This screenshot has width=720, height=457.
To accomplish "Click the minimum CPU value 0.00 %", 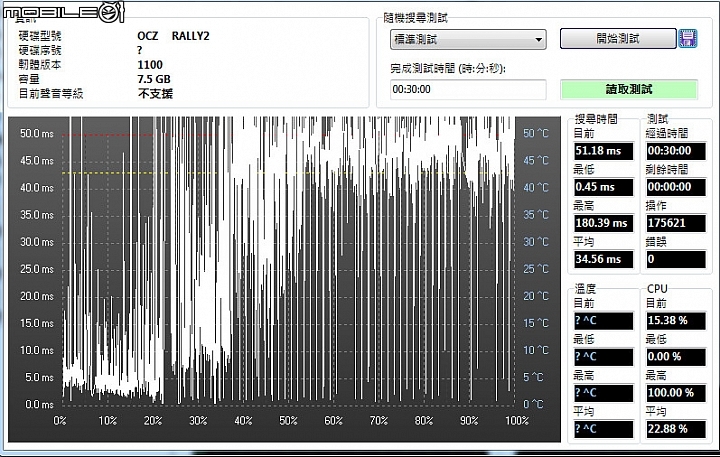I will click(675, 356).
